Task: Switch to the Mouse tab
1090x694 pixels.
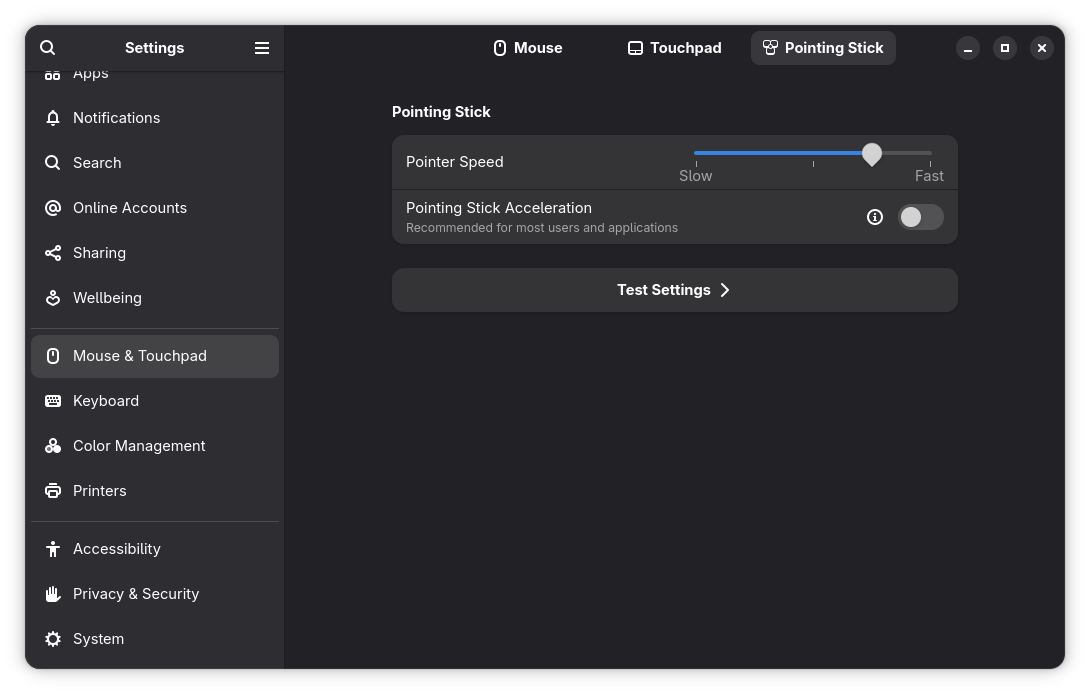Action: click(x=528, y=48)
